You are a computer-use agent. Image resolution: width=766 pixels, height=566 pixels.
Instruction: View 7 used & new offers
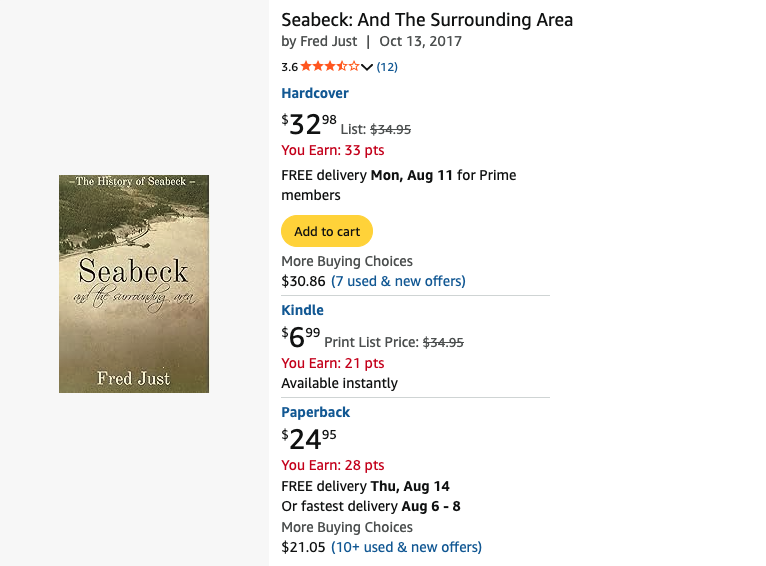pyautogui.click(x=398, y=281)
